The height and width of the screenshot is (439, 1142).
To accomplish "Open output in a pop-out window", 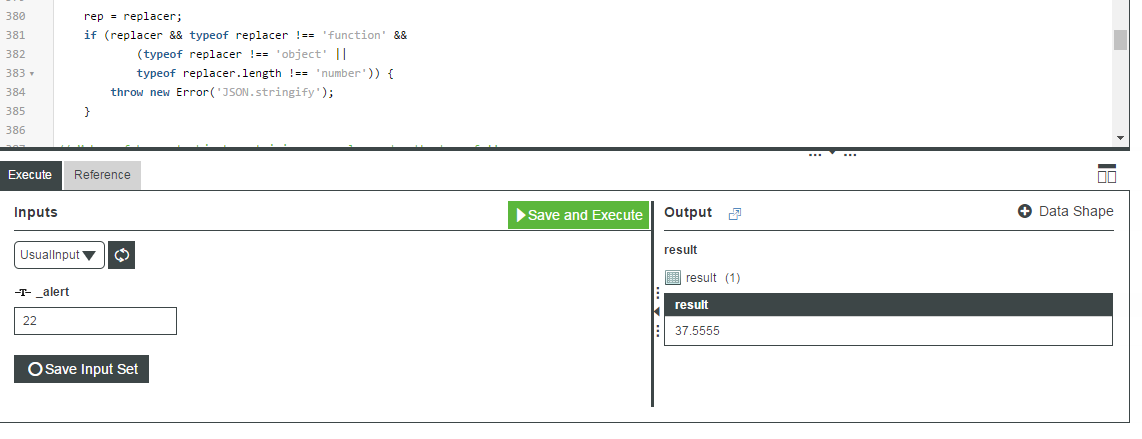I will (x=734, y=213).
